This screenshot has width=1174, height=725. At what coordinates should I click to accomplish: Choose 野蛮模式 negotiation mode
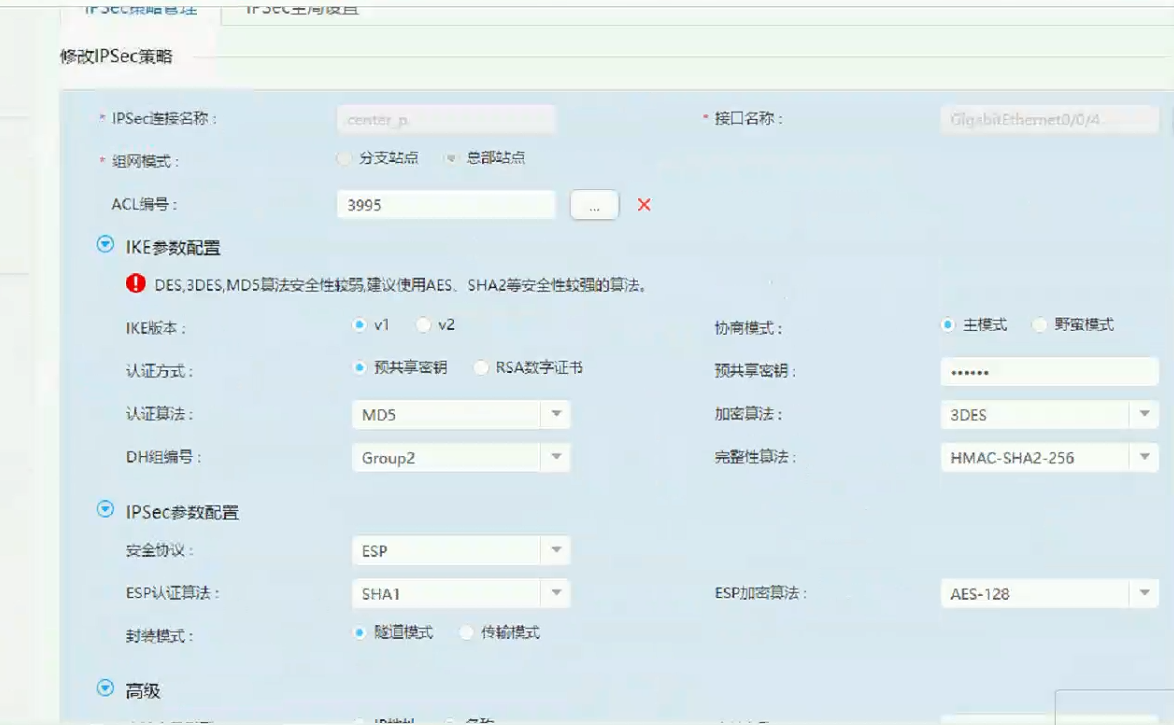tap(1040, 325)
